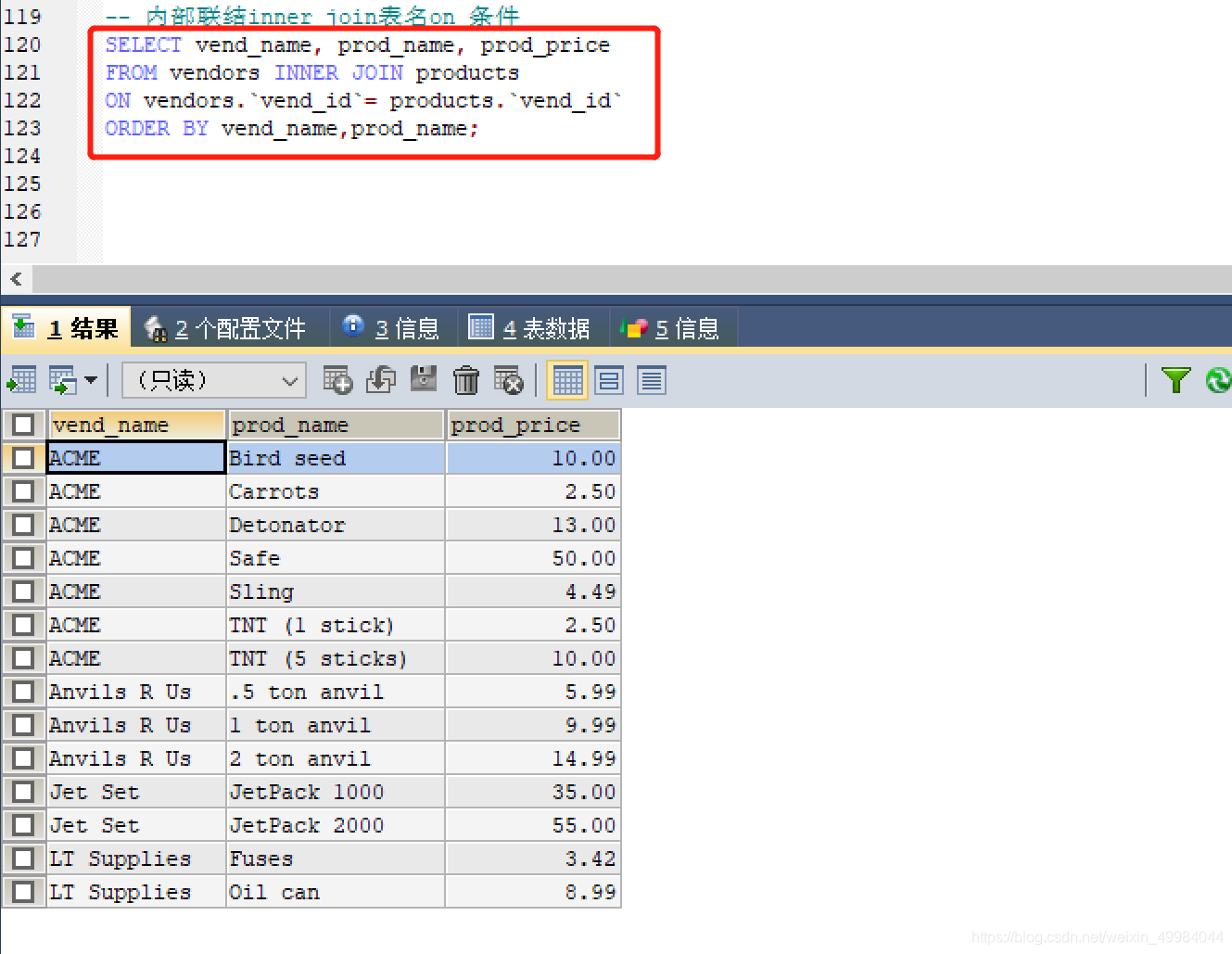Viewport: 1232px width, 954px height.
Task: Select the TNT (1 stick) cell
Action: [x=336, y=625]
